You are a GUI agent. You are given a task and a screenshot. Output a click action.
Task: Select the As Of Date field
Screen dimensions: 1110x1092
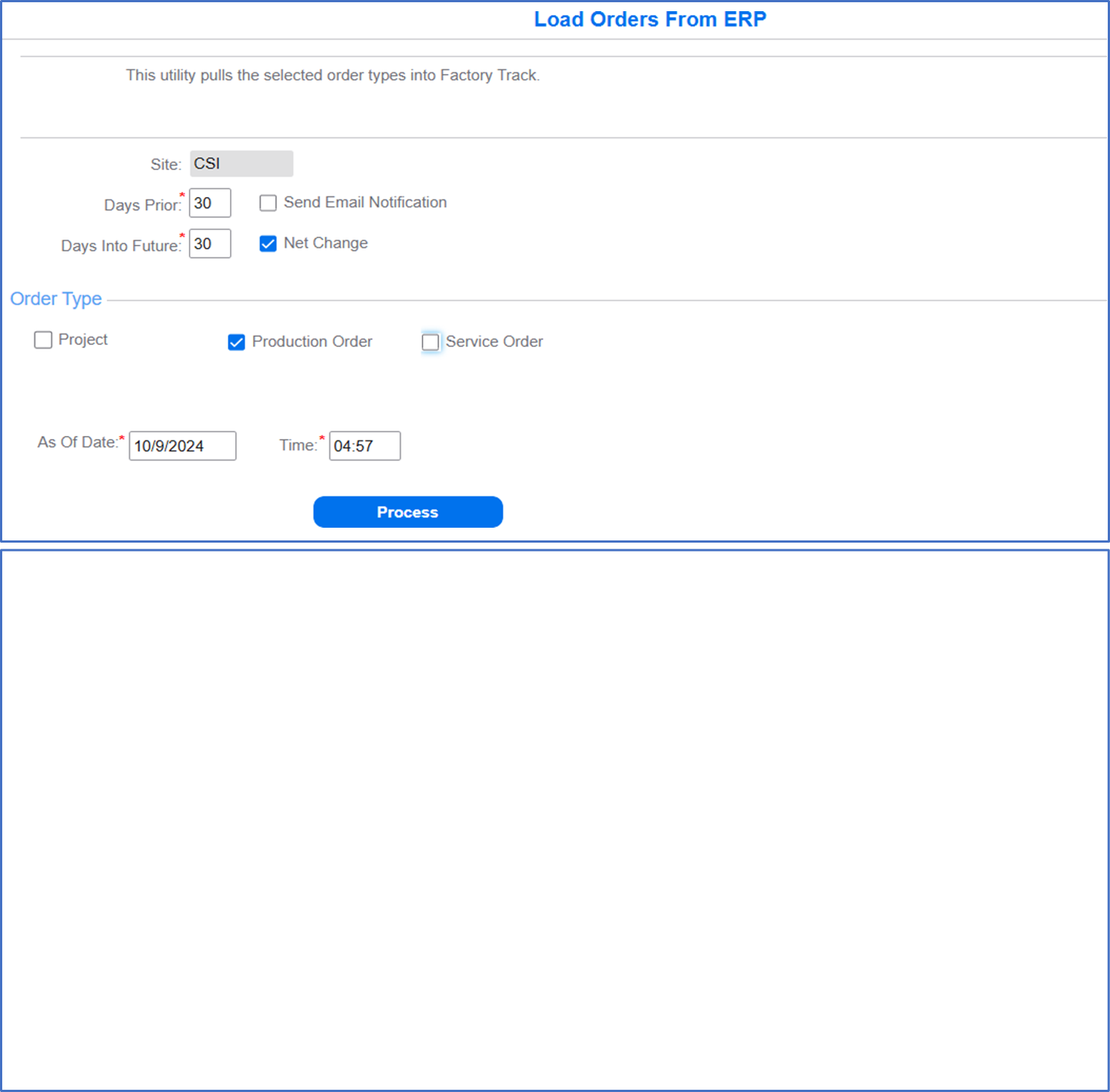pos(182,446)
